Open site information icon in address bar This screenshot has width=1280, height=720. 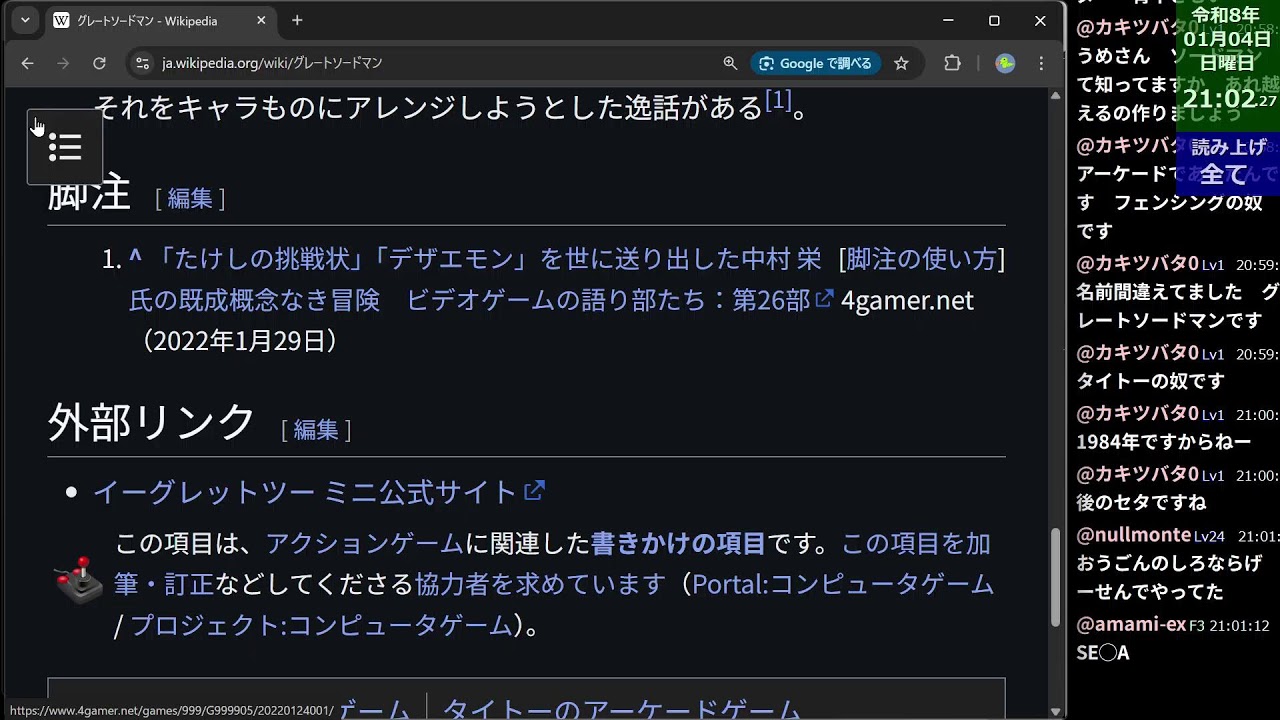(x=142, y=63)
